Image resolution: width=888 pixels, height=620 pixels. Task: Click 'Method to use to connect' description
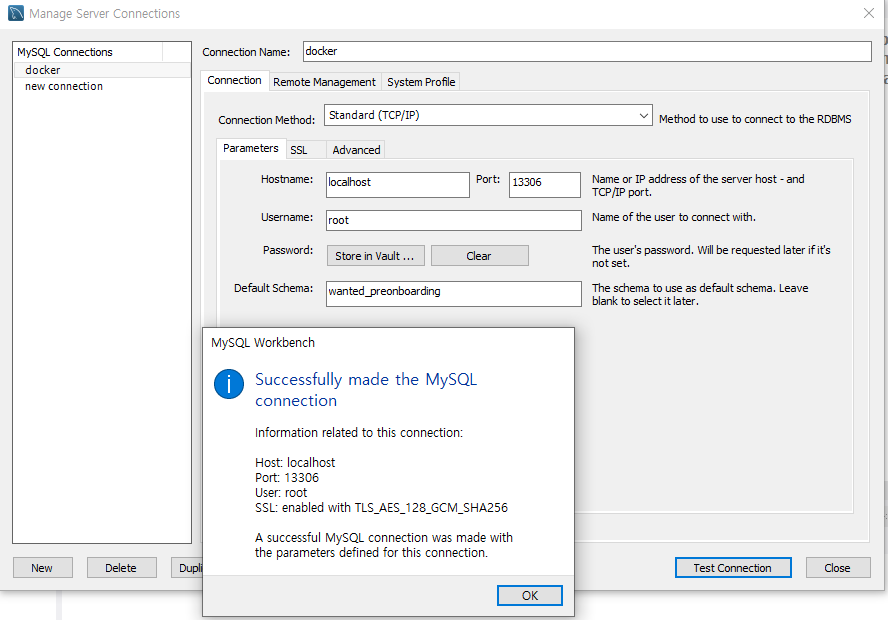coord(755,119)
